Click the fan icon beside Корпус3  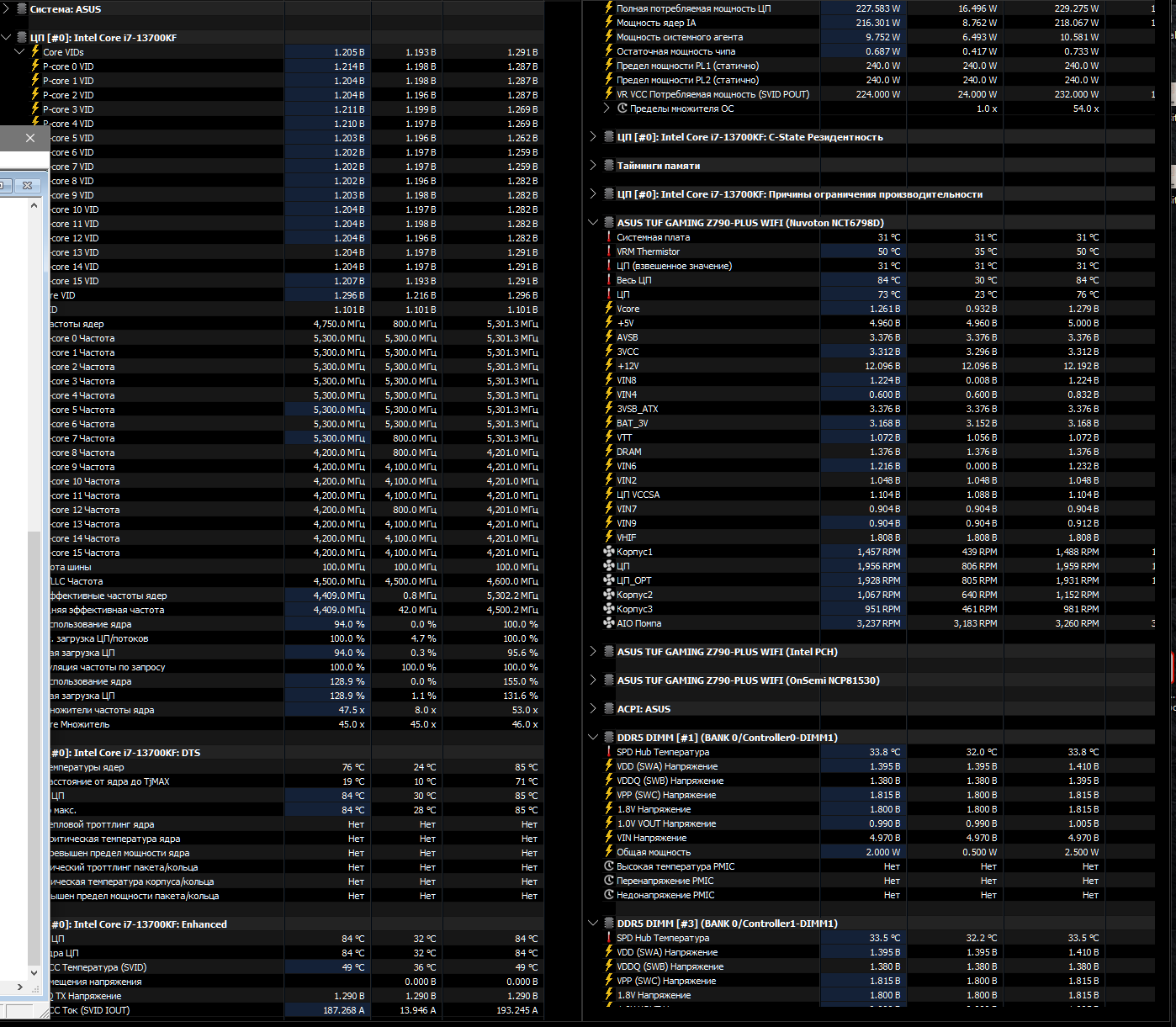(609, 609)
